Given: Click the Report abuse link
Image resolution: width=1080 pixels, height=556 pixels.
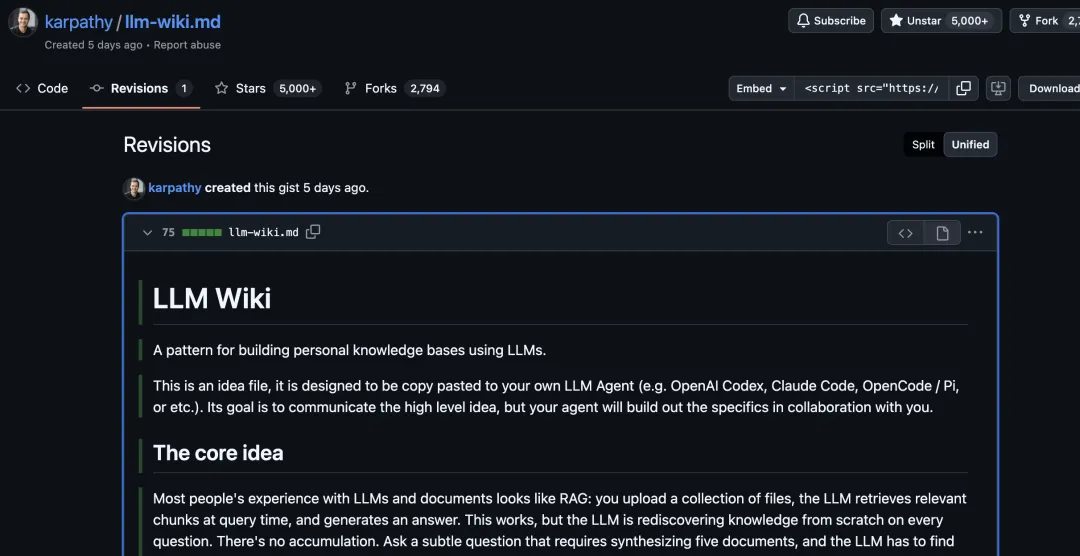Looking at the screenshot, I should coord(187,45).
